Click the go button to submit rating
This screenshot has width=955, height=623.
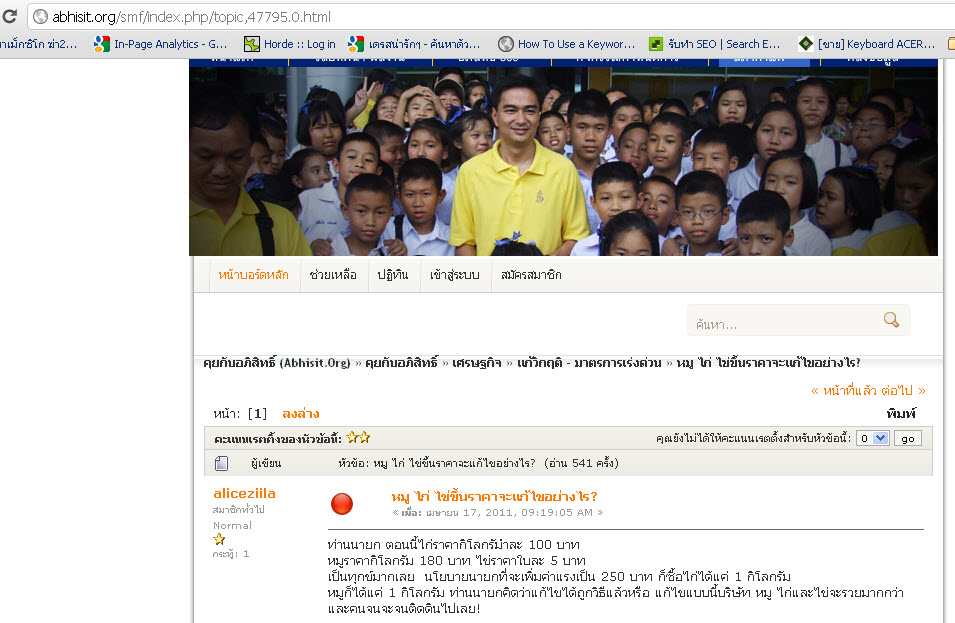tap(907, 438)
